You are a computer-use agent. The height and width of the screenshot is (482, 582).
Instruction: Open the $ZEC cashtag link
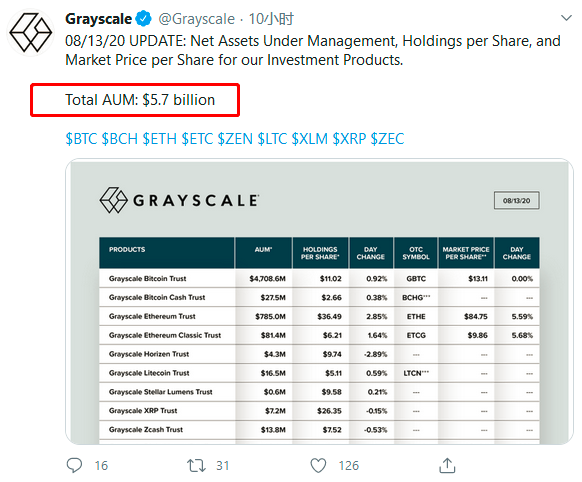click(387, 139)
